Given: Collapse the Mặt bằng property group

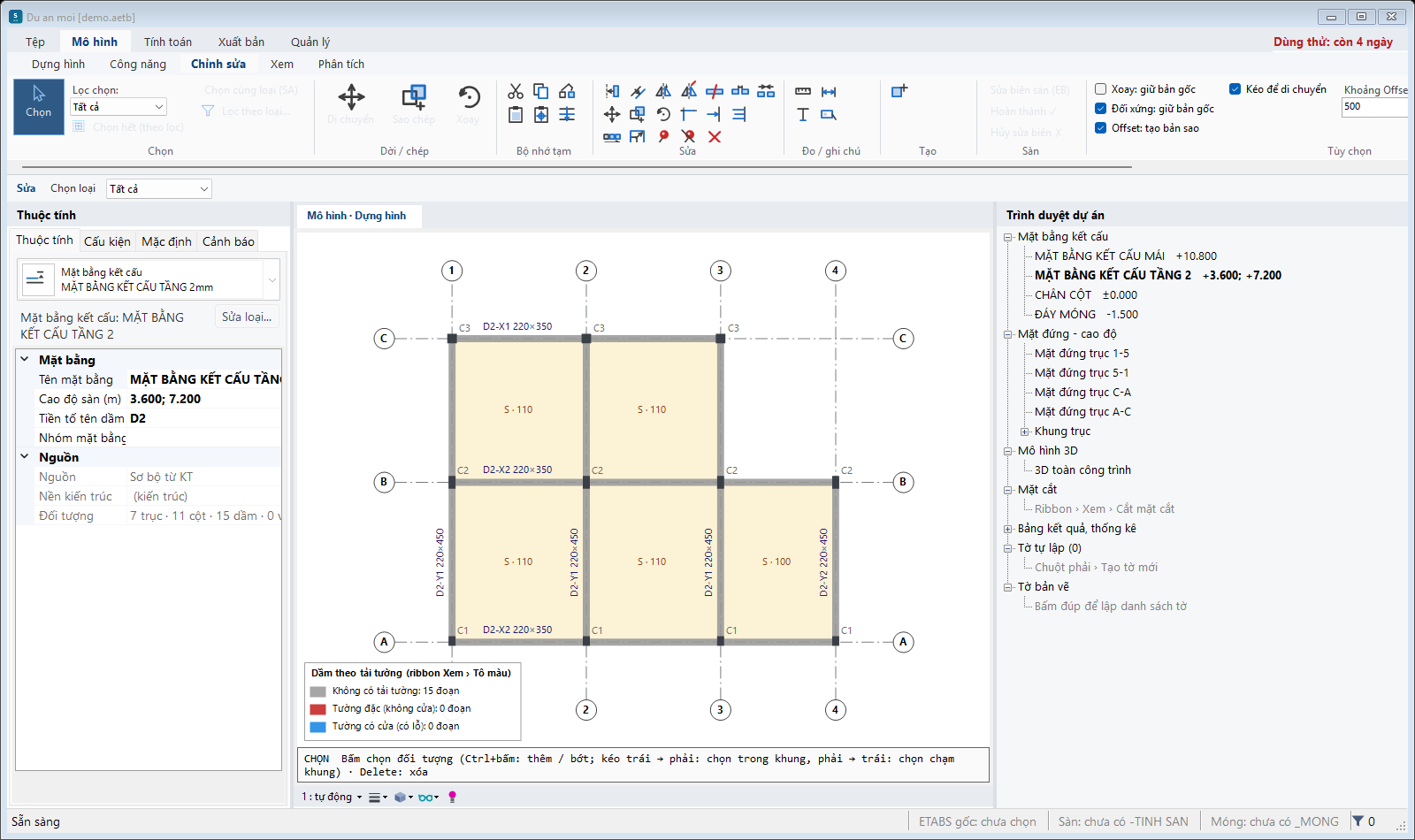Looking at the screenshot, I should pyautogui.click(x=25, y=360).
